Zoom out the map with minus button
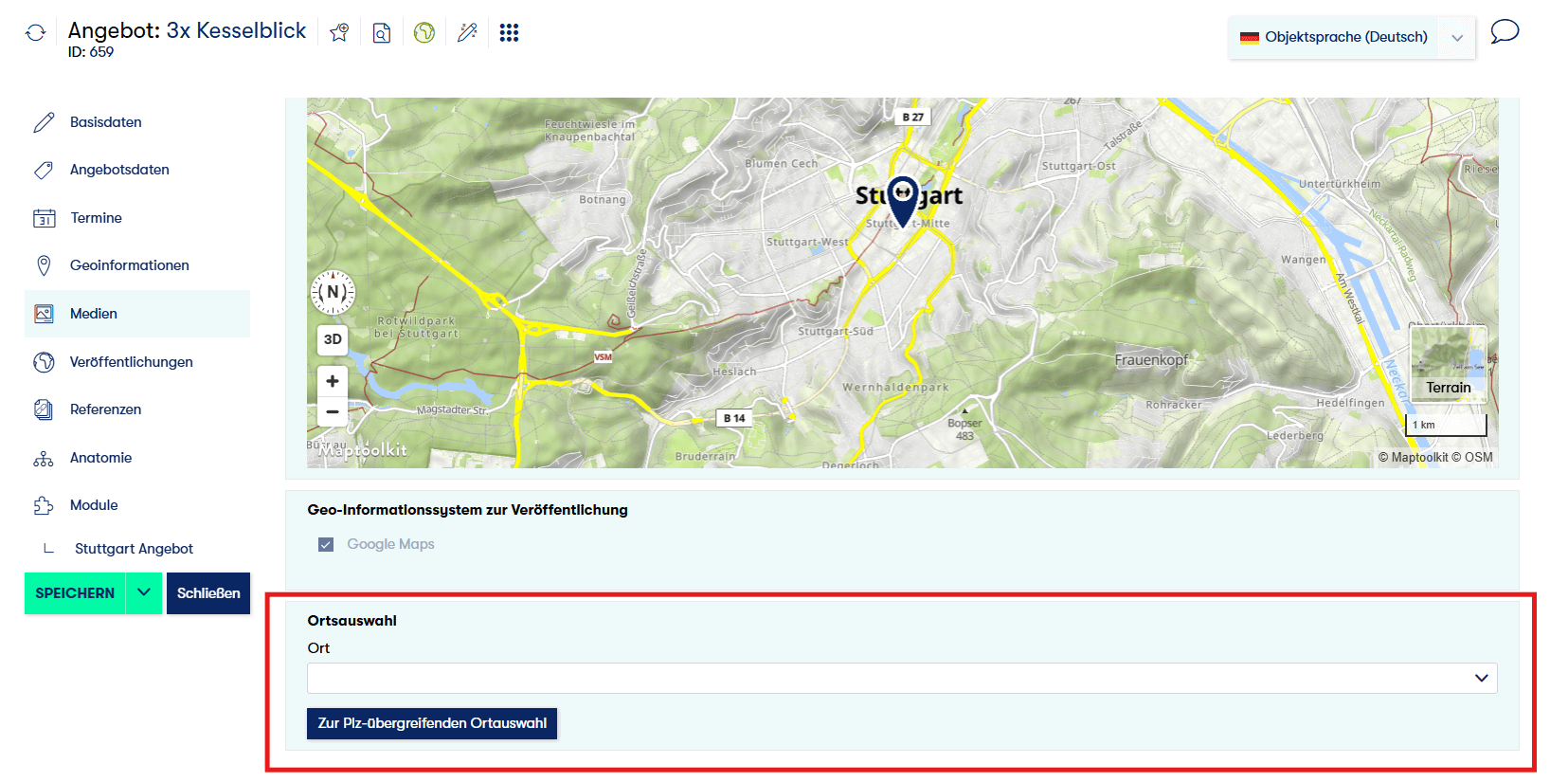 333,412
